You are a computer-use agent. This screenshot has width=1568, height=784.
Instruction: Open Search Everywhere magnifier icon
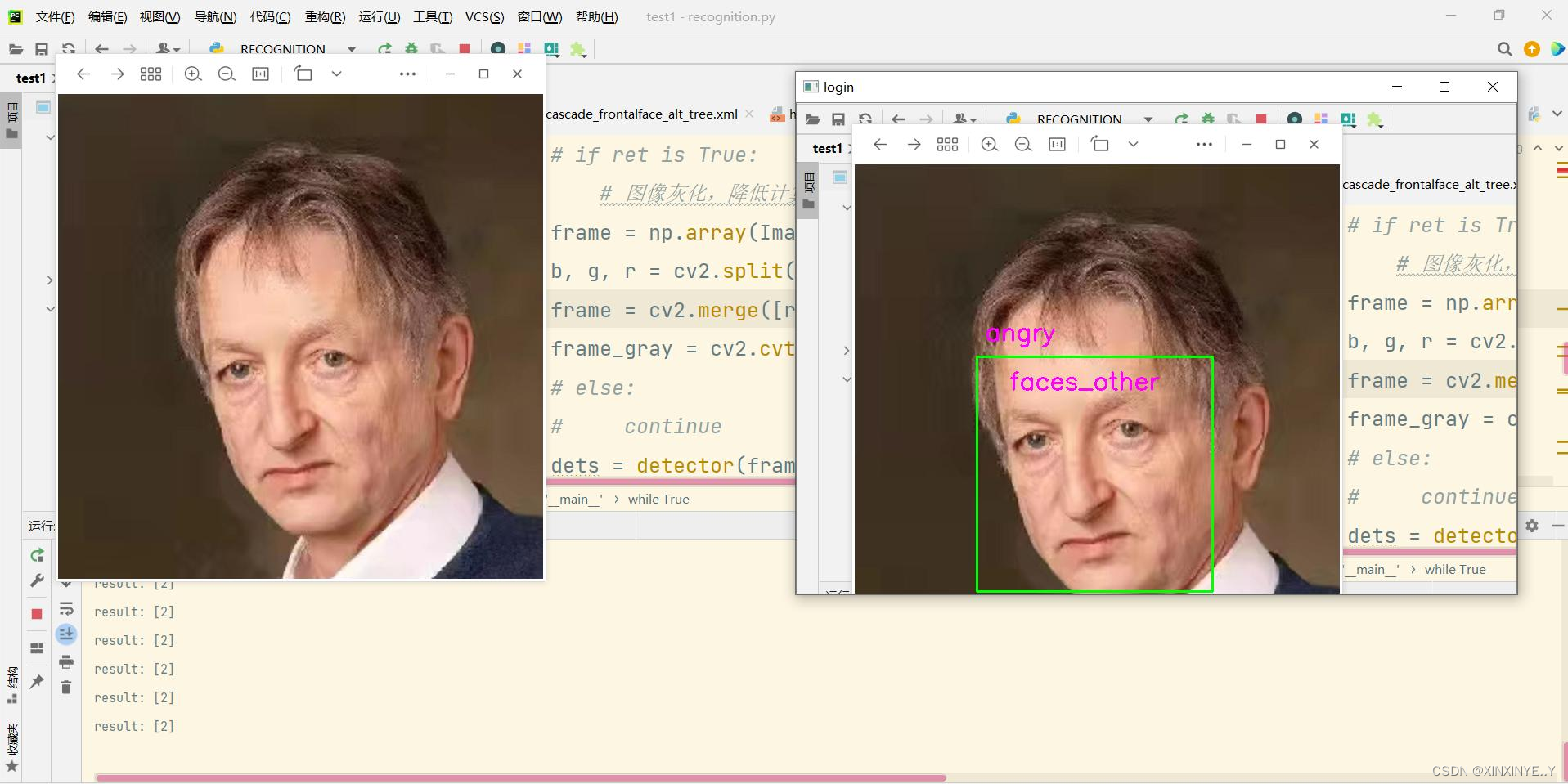pos(1504,49)
